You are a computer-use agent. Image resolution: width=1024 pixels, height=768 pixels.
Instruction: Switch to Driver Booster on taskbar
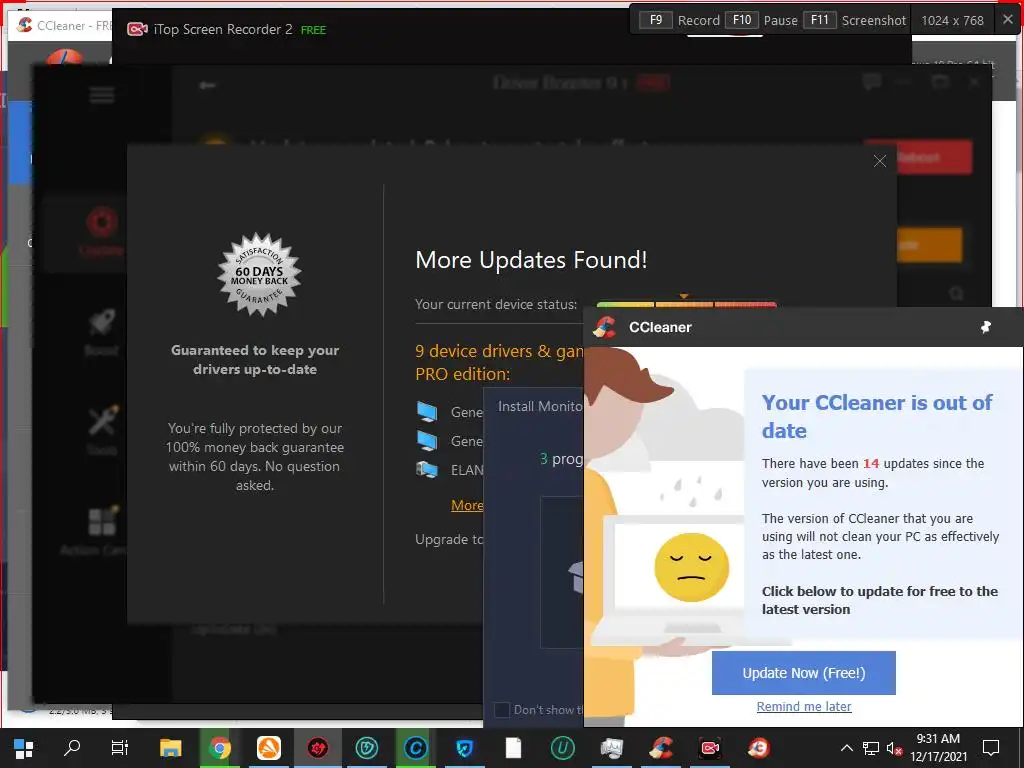tap(317, 748)
